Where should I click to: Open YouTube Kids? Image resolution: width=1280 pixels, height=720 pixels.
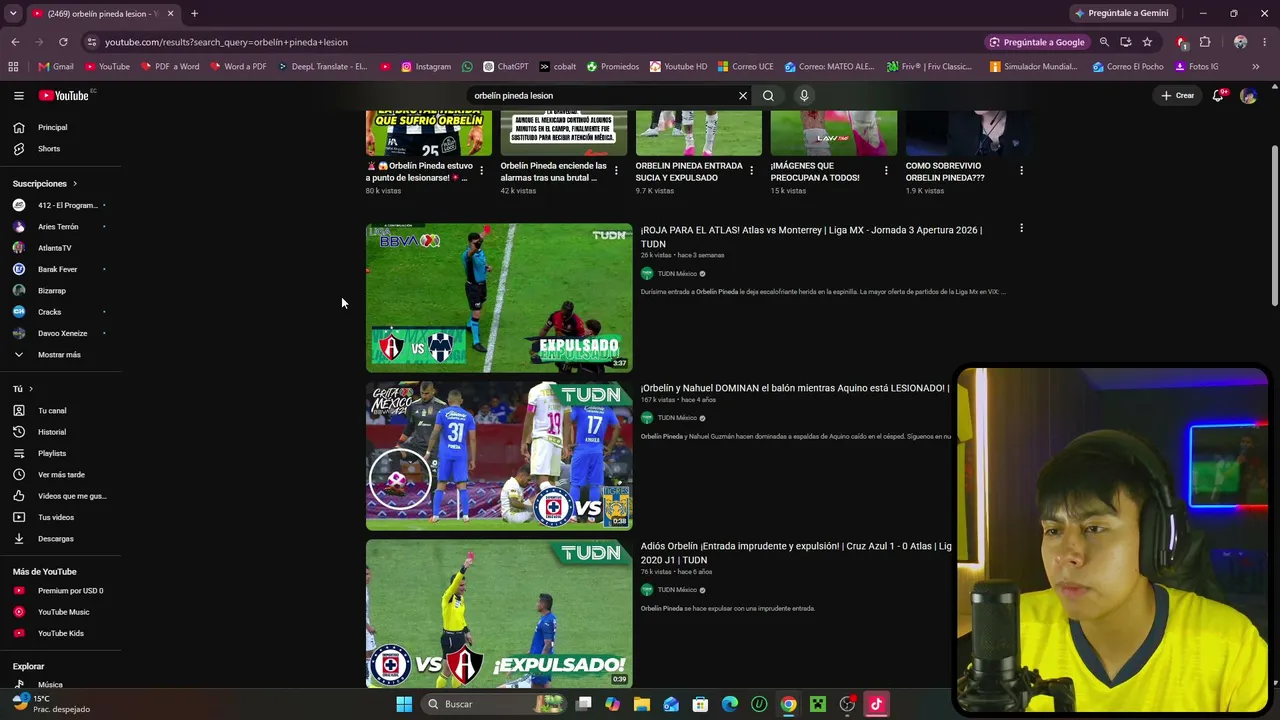(x=61, y=633)
